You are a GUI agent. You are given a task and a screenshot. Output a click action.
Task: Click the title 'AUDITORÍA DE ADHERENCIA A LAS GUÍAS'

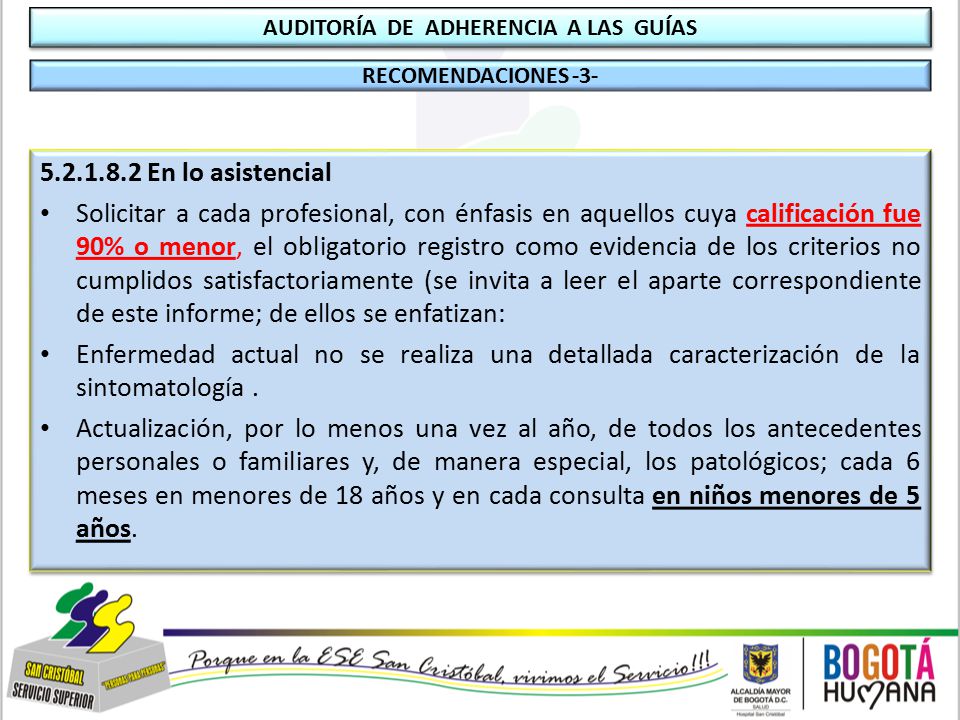point(480,28)
